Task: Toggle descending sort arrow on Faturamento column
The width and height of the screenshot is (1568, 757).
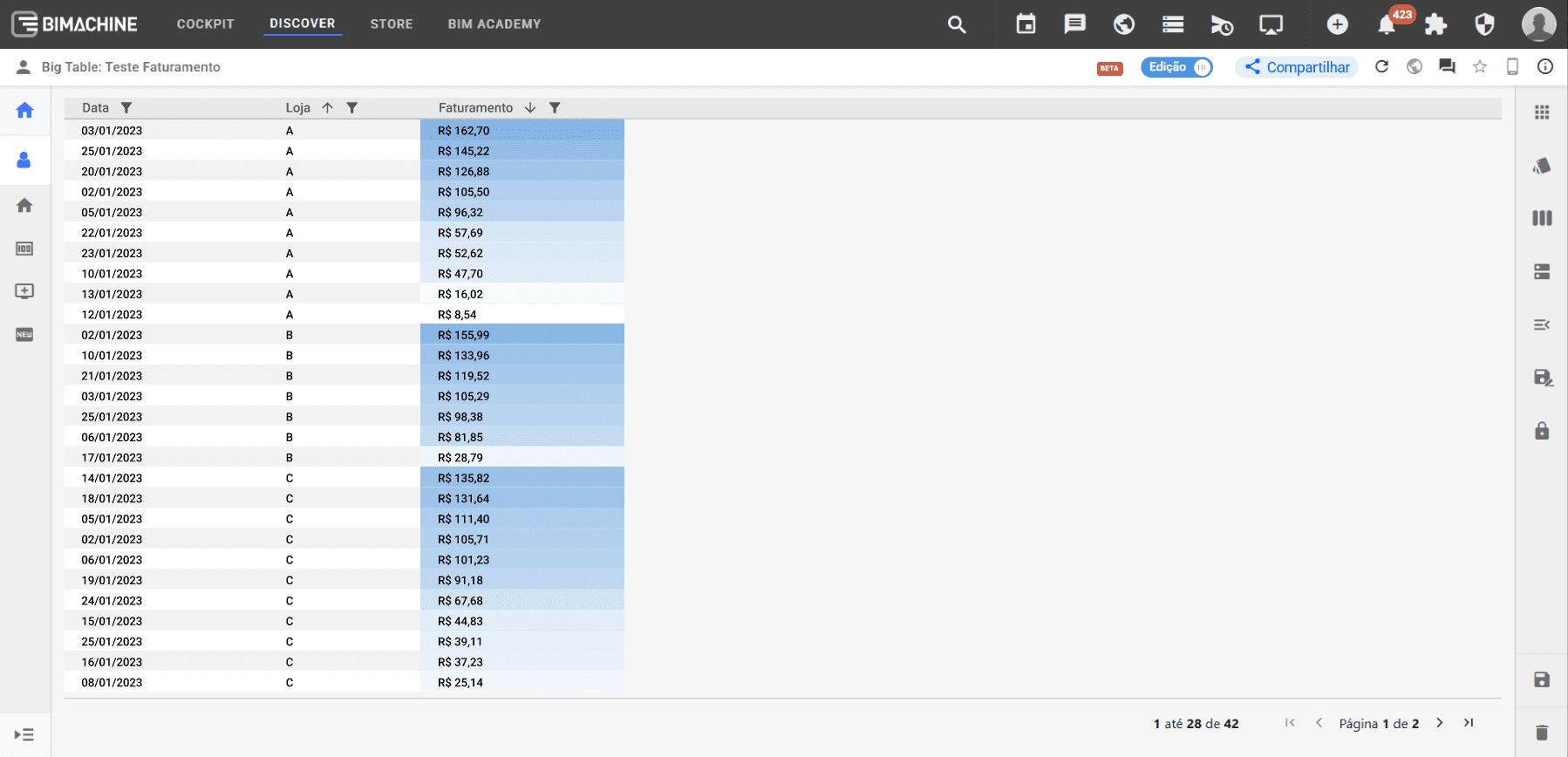Action: point(530,107)
